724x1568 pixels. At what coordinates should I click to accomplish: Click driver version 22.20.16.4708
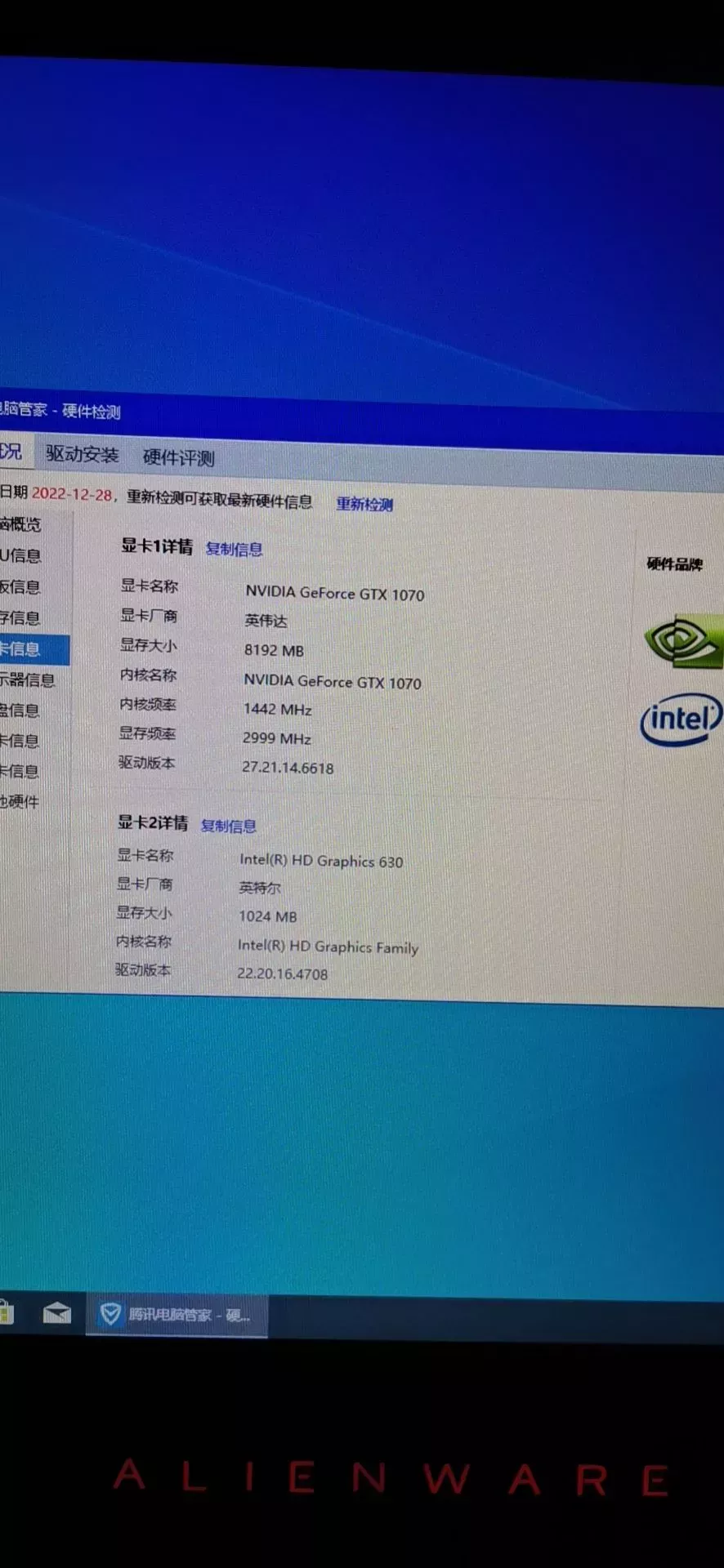click(283, 973)
